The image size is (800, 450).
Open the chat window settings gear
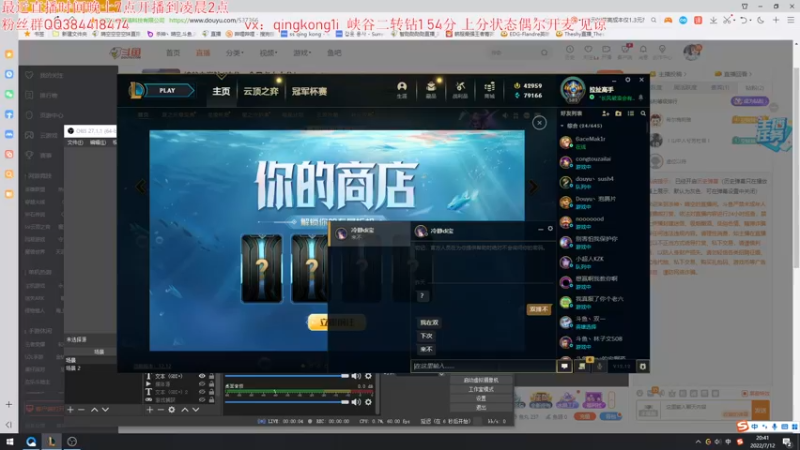[550, 229]
